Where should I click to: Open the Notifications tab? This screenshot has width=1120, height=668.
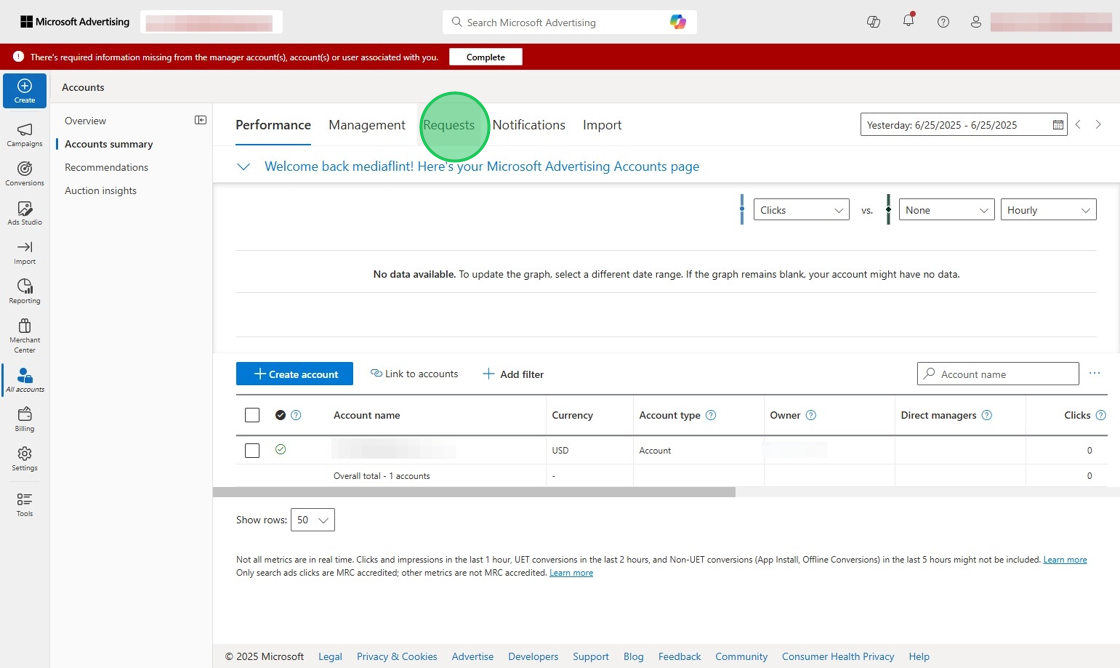click(529, 125)
